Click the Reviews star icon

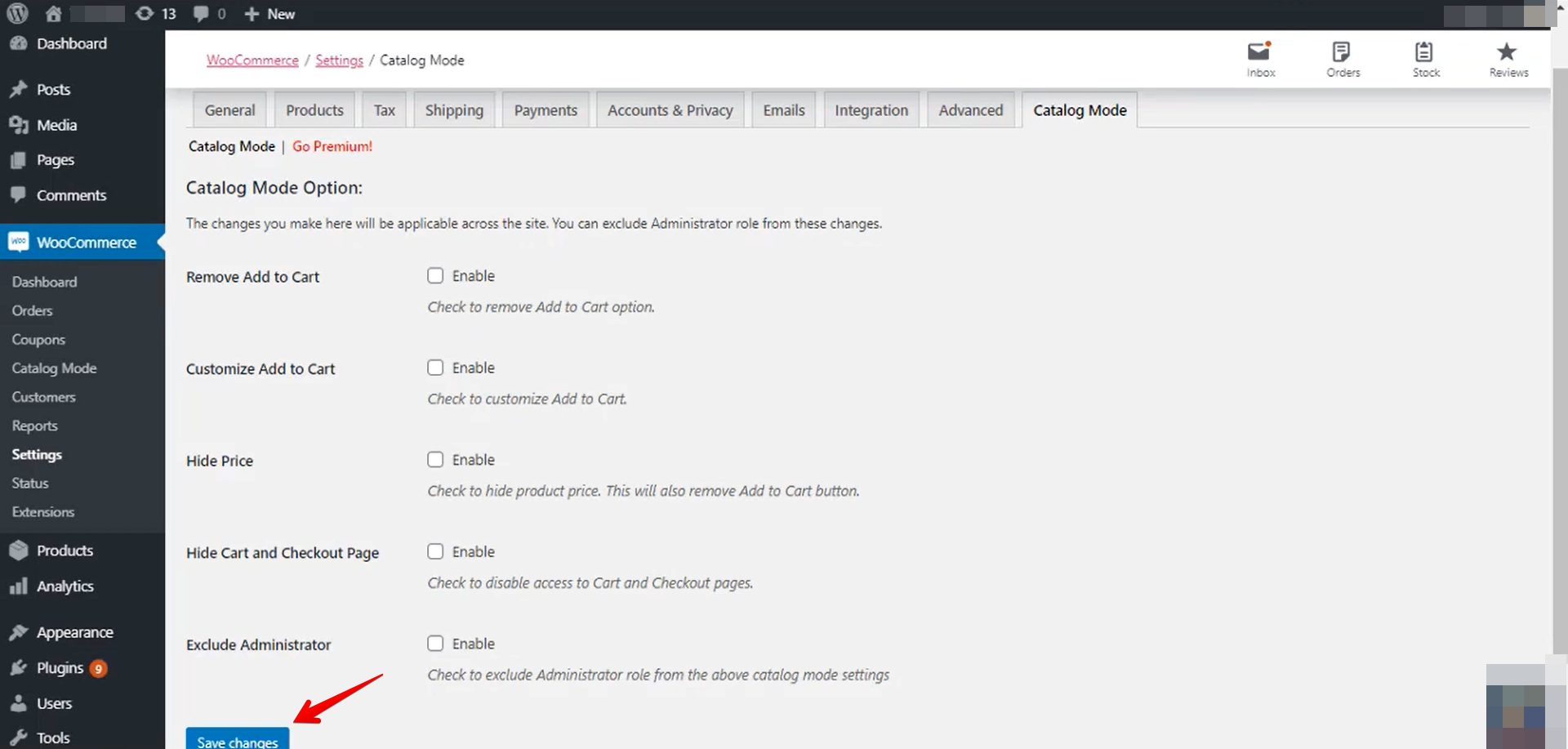pyautogui.click(x=1507, y=53)
